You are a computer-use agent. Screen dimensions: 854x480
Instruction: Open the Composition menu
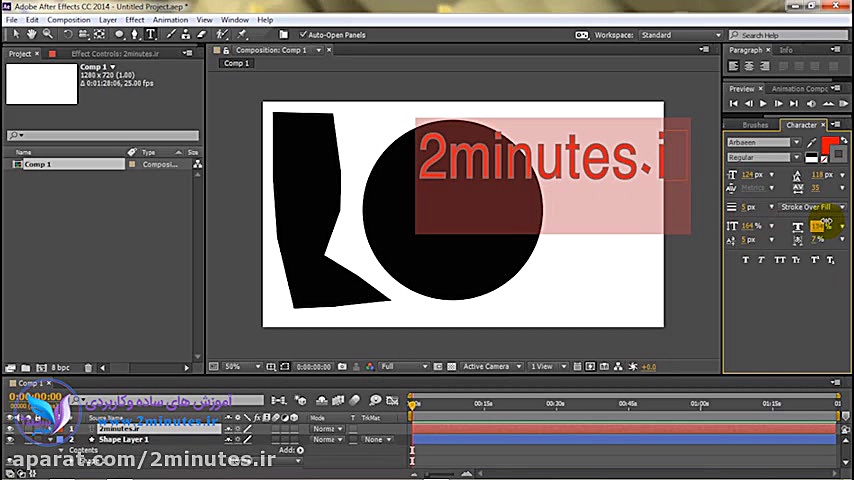point(69,19)
